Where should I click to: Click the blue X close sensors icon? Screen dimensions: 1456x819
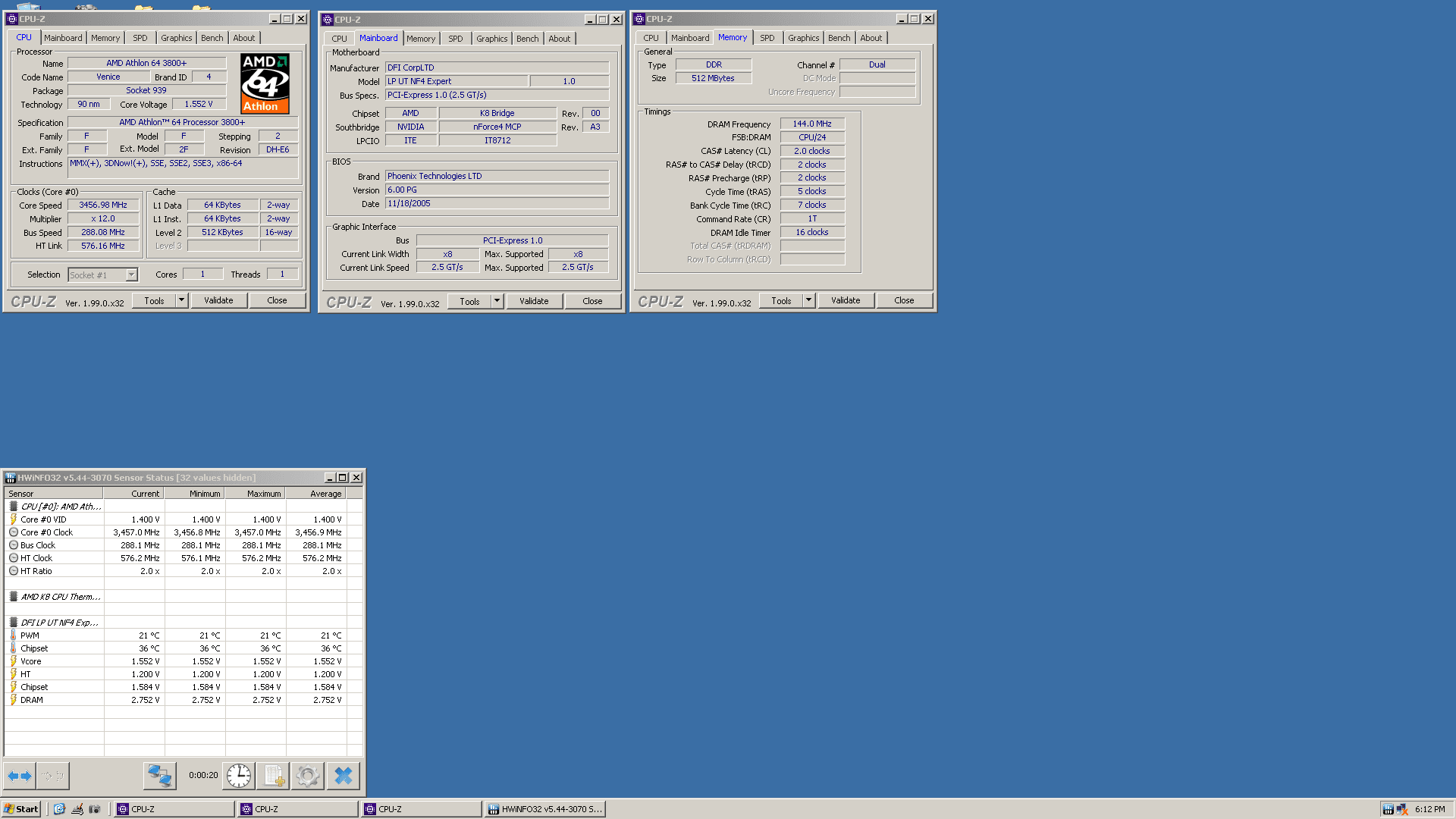343,776
